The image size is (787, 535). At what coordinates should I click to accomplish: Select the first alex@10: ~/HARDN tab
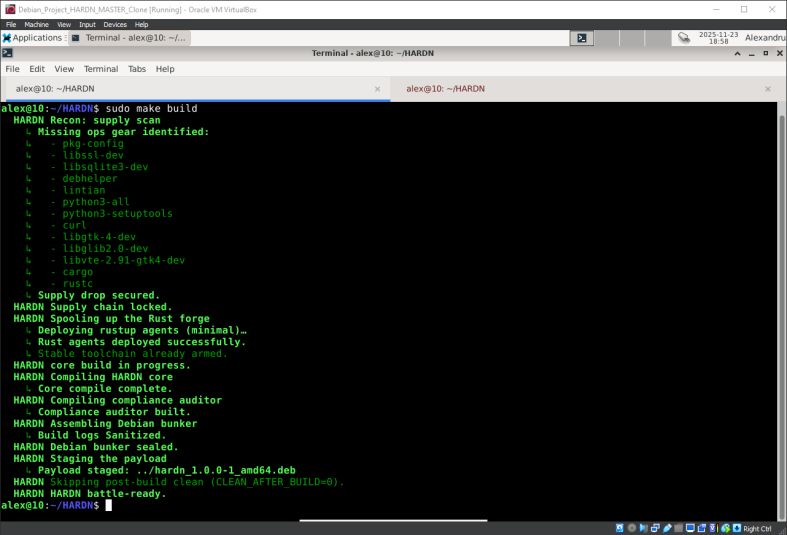click(x=195, y=89)
